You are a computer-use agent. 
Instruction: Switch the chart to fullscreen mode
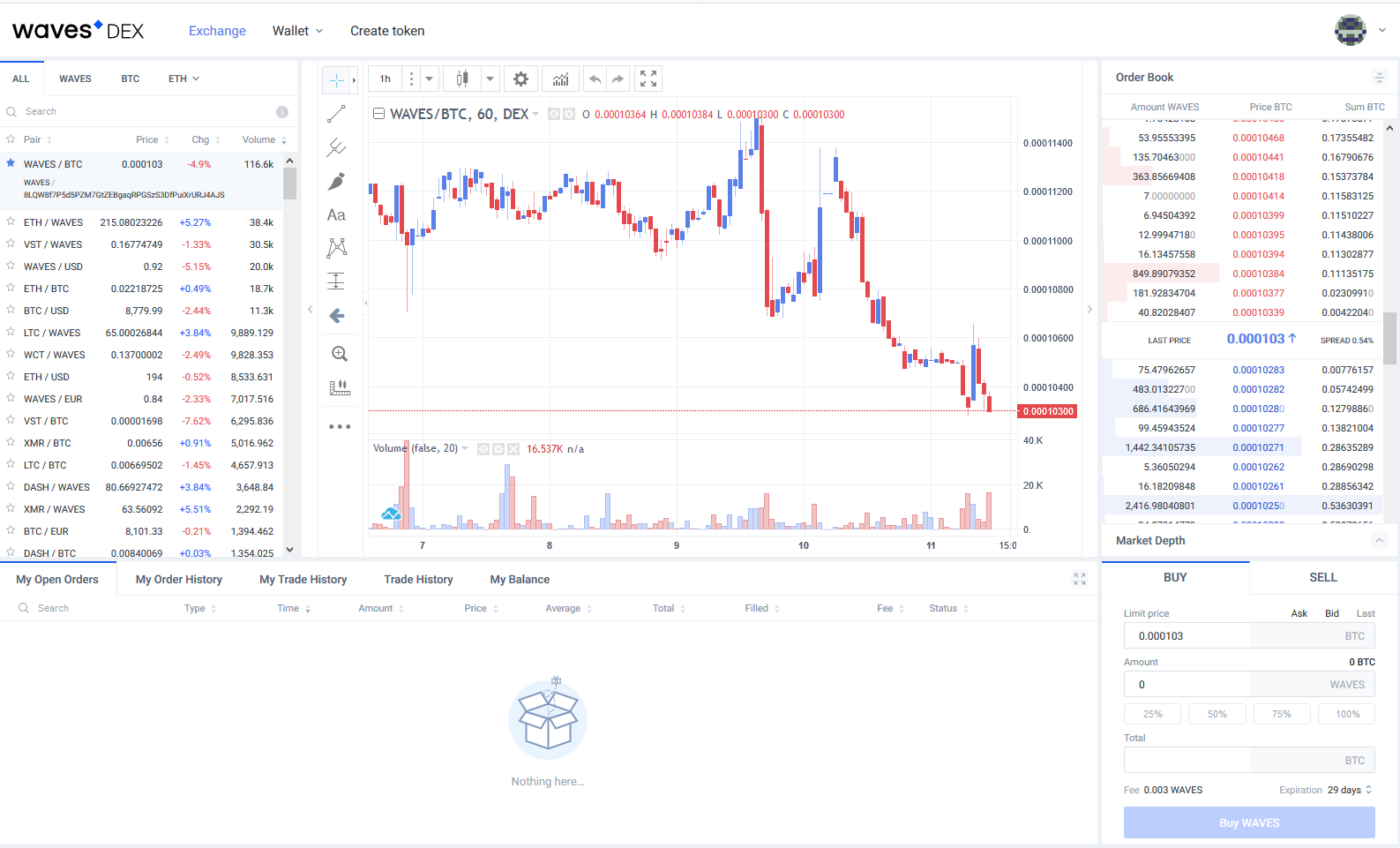point(648,79)
